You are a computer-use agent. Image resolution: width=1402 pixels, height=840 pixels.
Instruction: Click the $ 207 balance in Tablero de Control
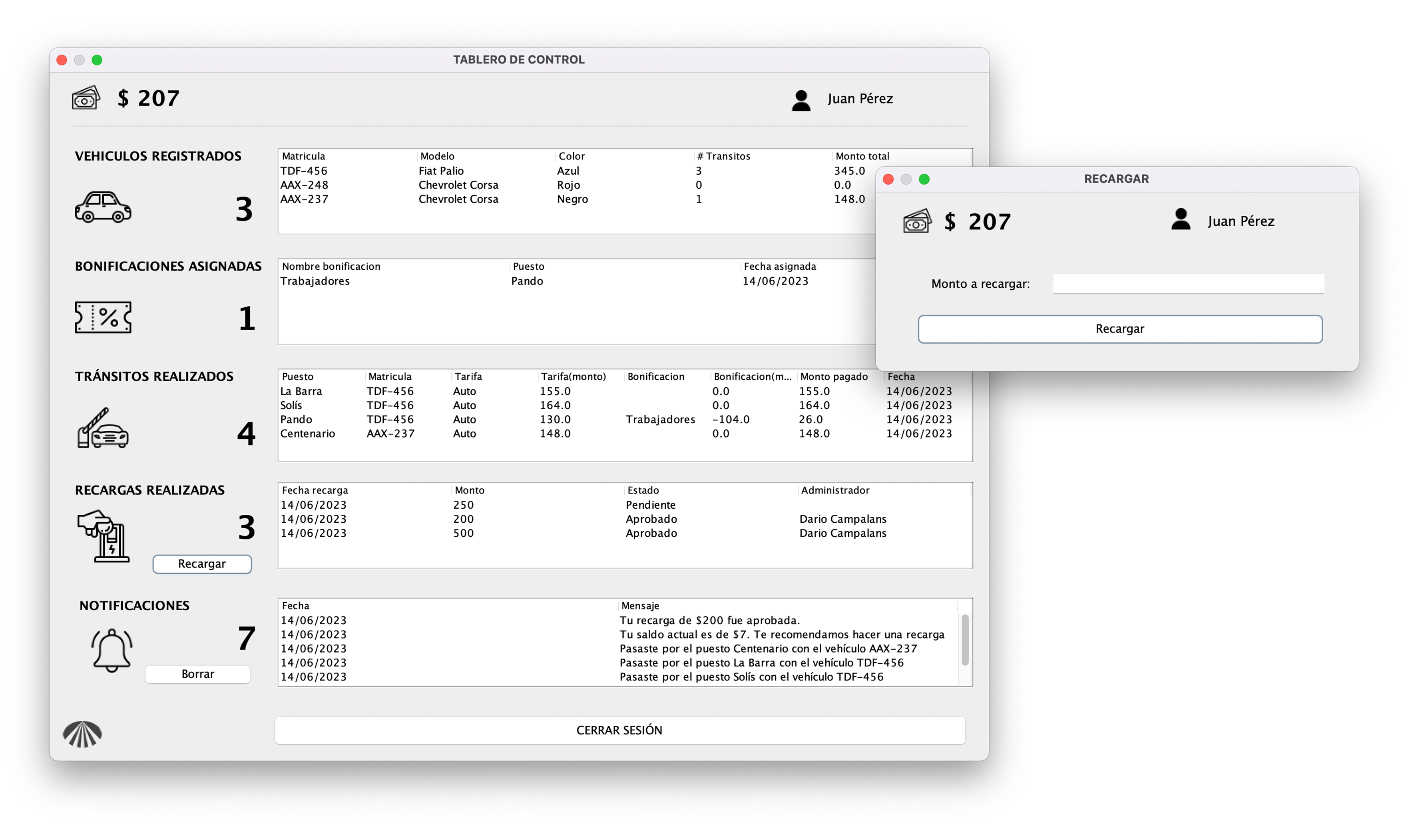[148, 98]
